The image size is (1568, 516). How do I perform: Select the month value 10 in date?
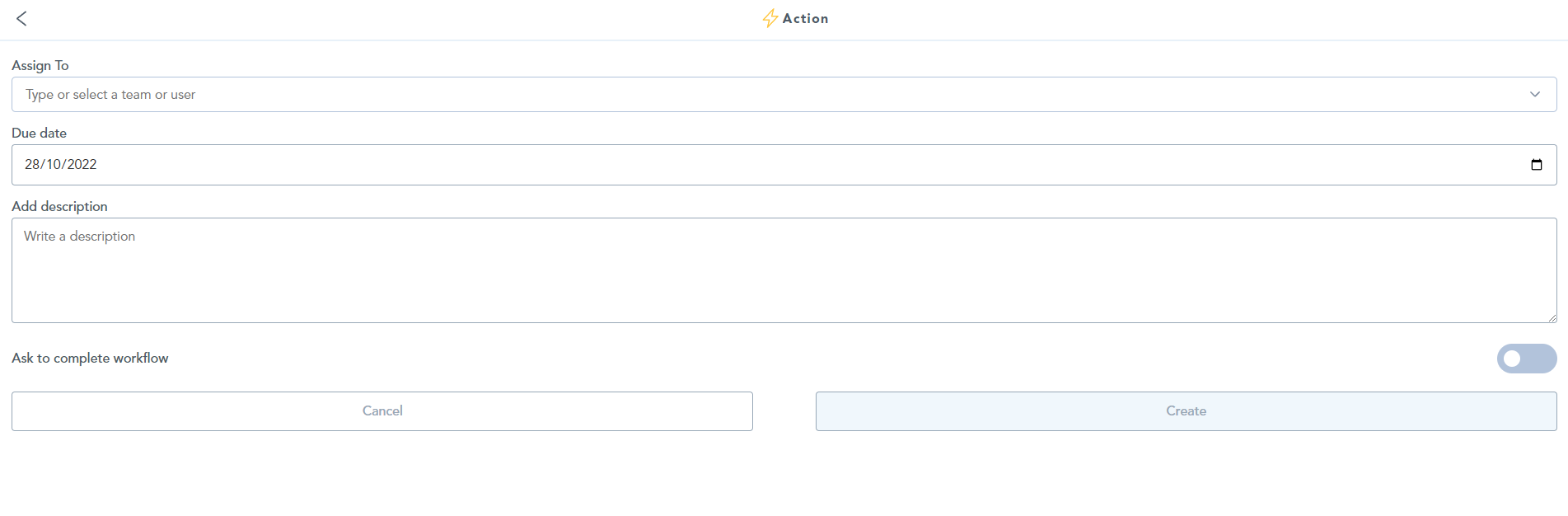(54, 165)
